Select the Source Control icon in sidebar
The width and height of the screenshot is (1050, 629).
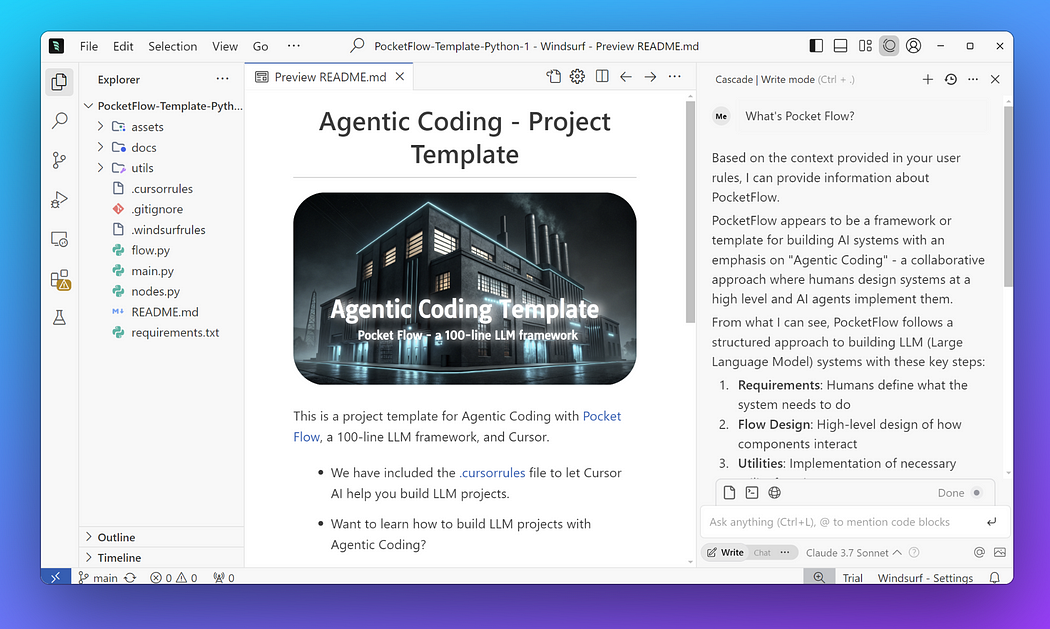pos(59,159)
